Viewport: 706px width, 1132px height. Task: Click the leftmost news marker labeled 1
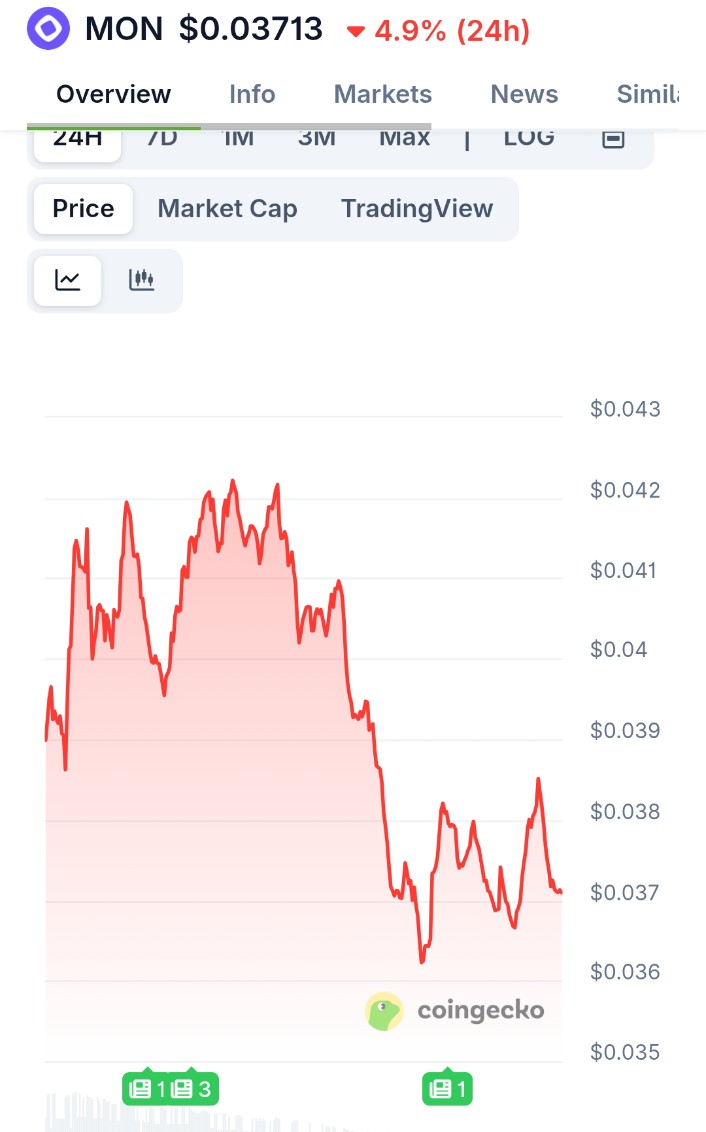(147, 1089)
